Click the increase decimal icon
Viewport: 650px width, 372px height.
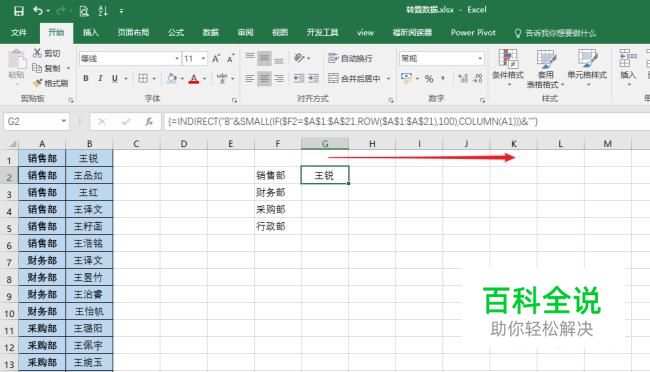coord(463,78)
